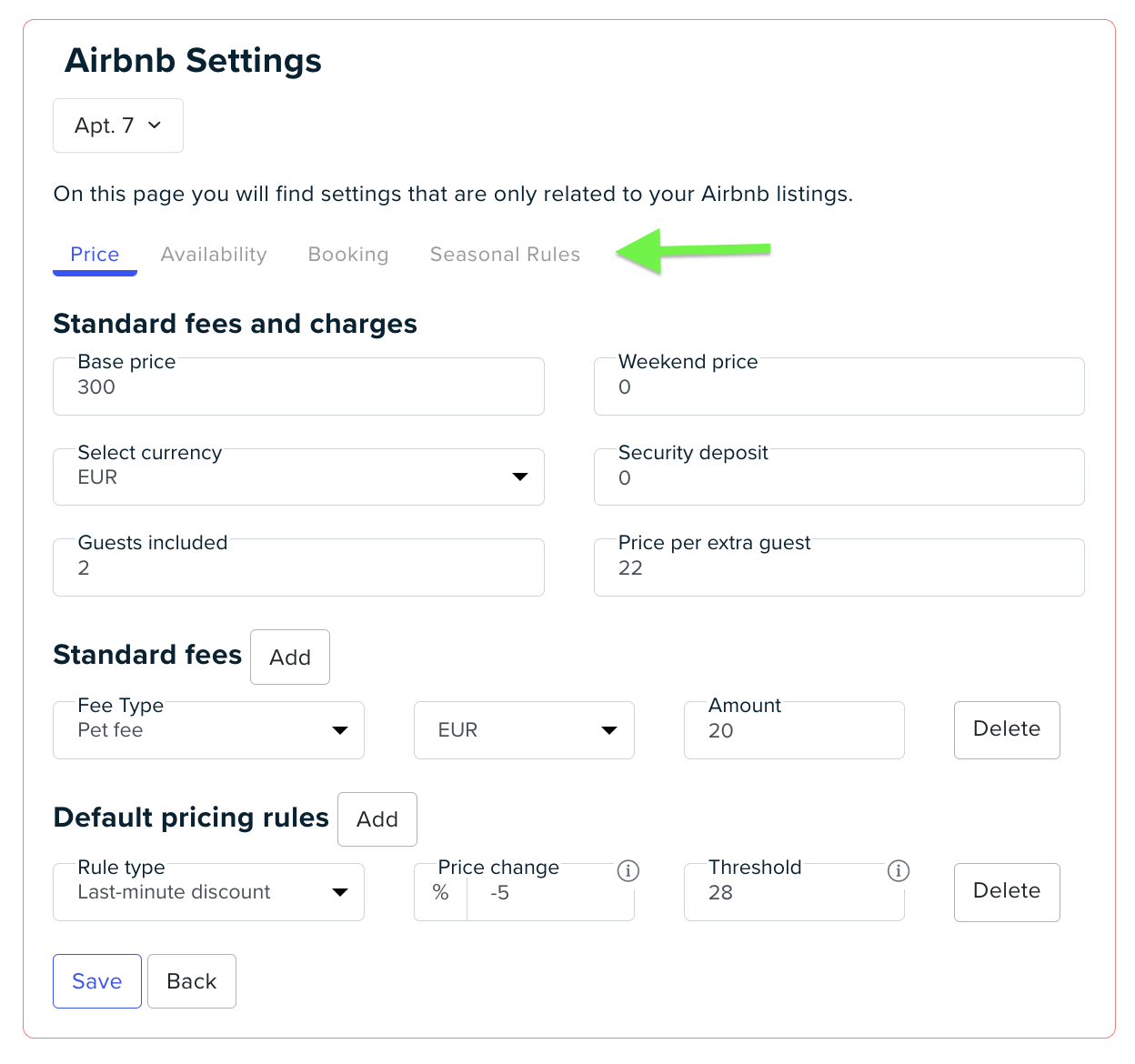Go back with the Back button
Viewport: 1135px width, 1064px height.
[192, 981]
